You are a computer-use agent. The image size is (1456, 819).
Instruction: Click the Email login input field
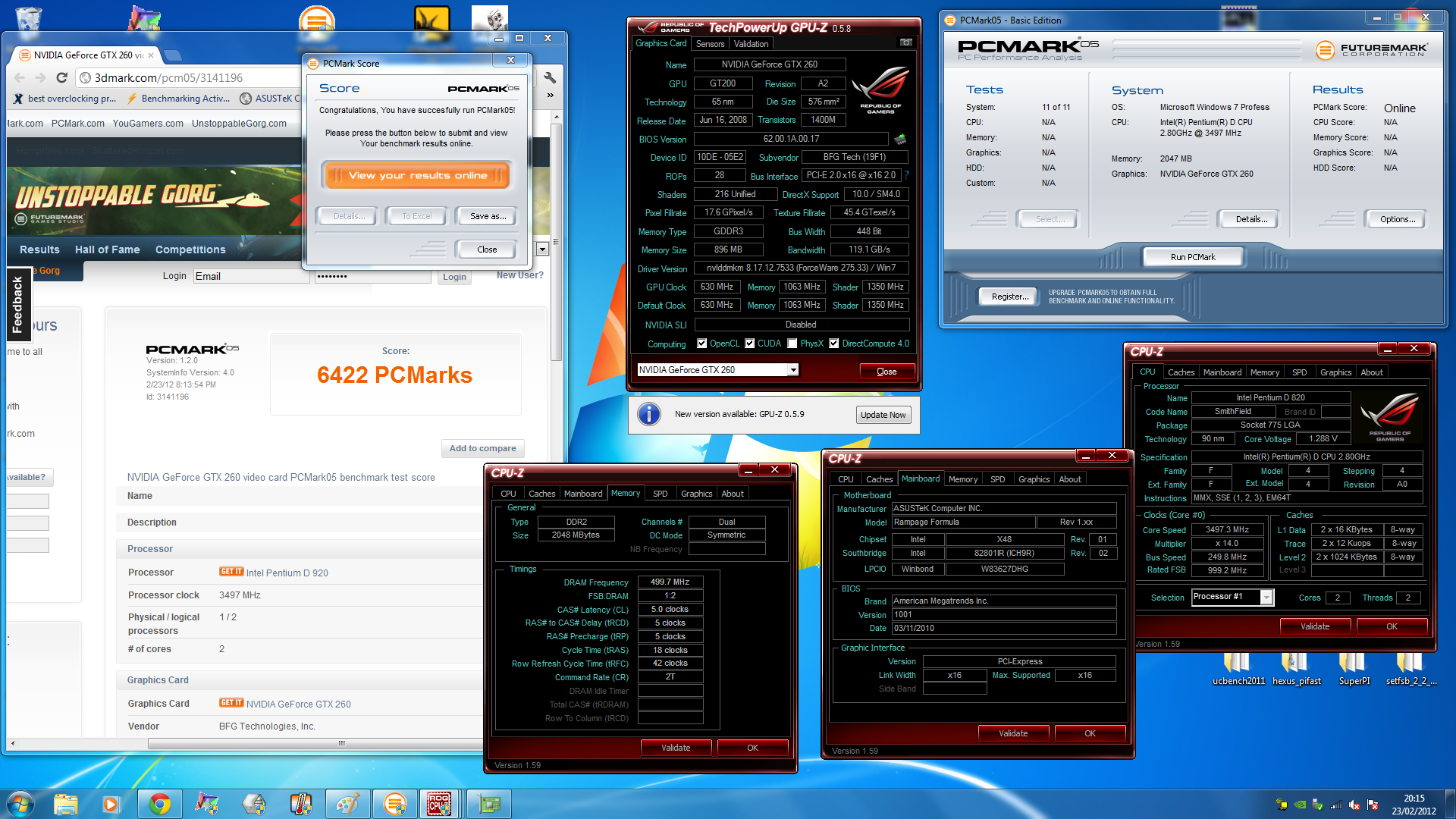251,276
